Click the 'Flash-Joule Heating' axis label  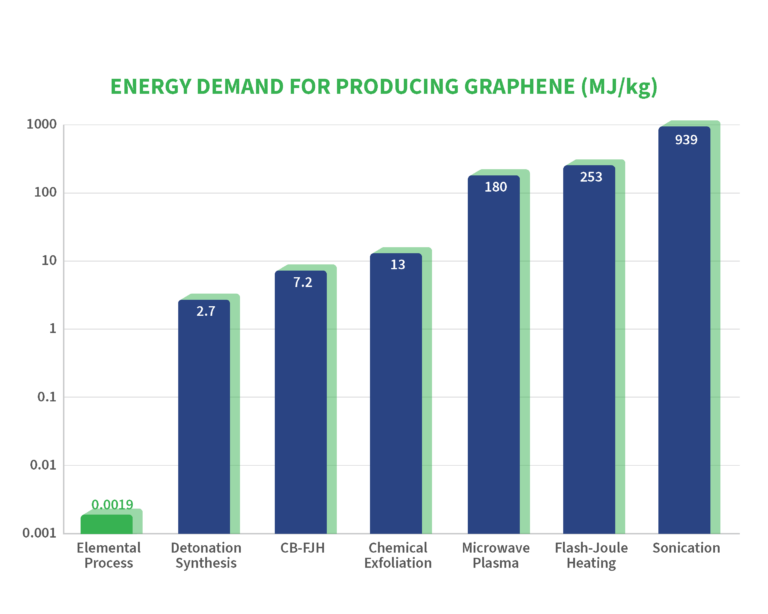pos(591,555)
